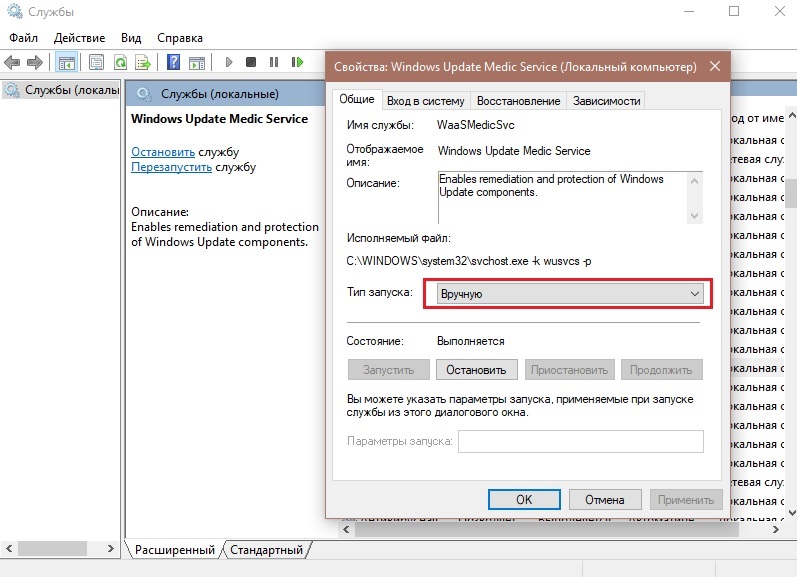Open the Действие menu
The image size is (797, 577).
click(79, 37)
